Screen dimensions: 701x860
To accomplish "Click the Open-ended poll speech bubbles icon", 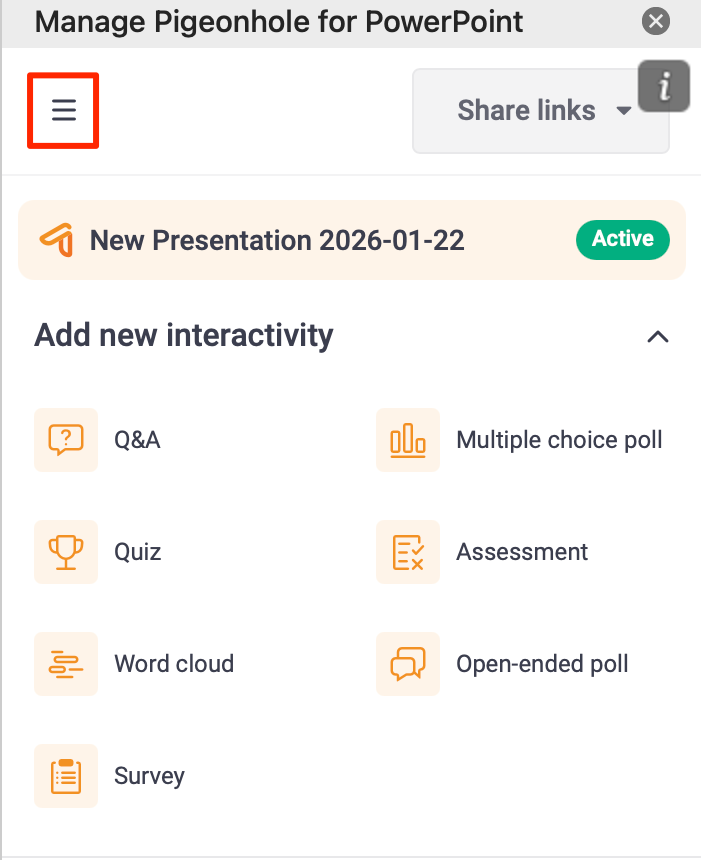I will [x=407, y=664].
